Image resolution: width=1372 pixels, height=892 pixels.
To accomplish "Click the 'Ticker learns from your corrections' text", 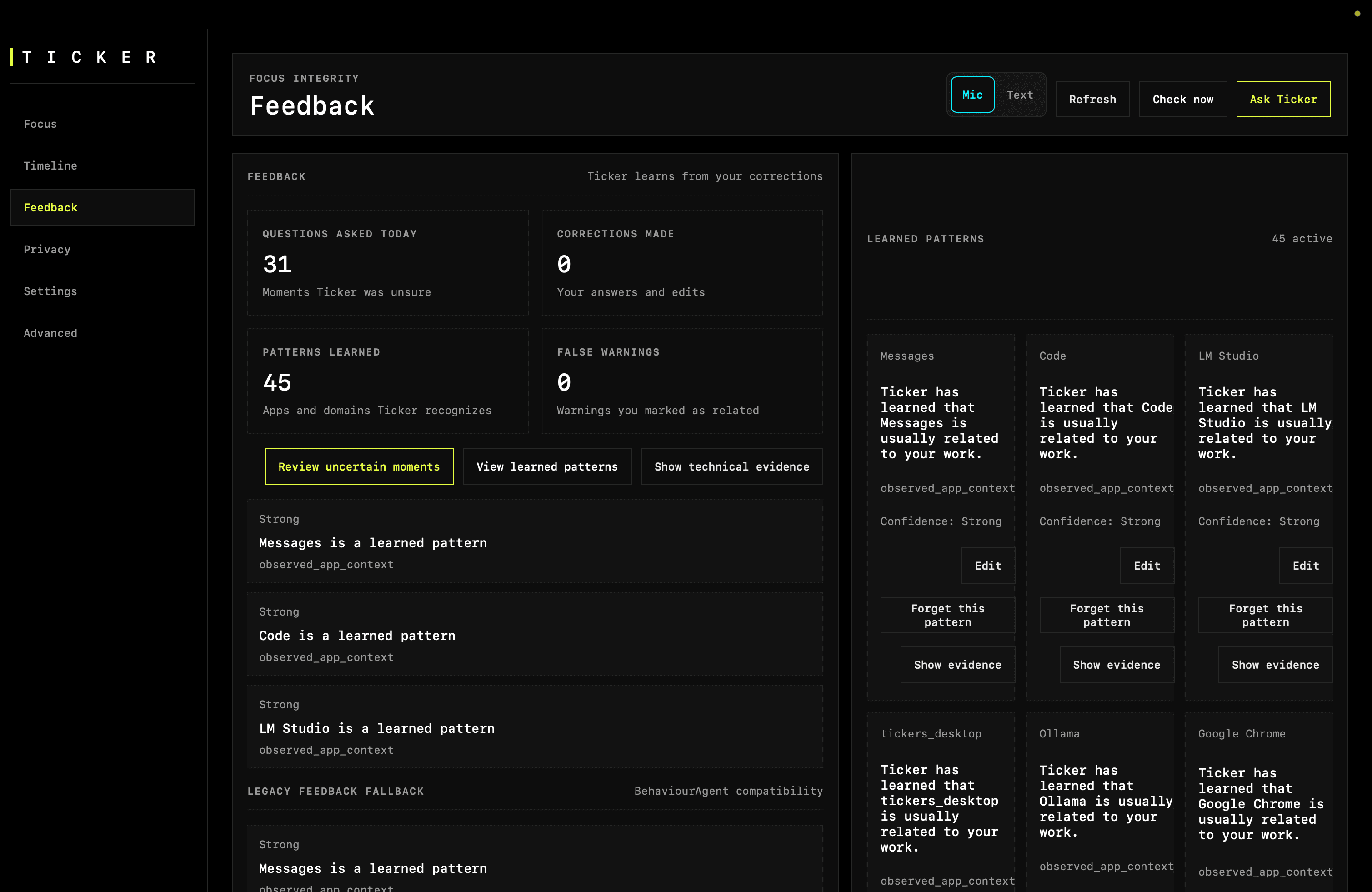I will (x=705, y=176).
